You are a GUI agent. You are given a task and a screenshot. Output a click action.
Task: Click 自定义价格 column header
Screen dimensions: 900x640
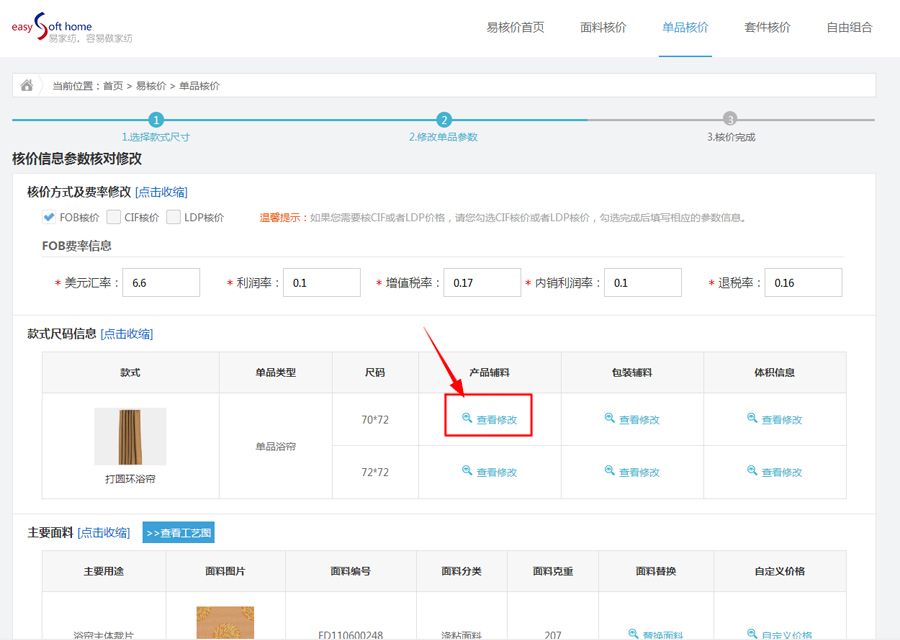(x=779, y=571)
